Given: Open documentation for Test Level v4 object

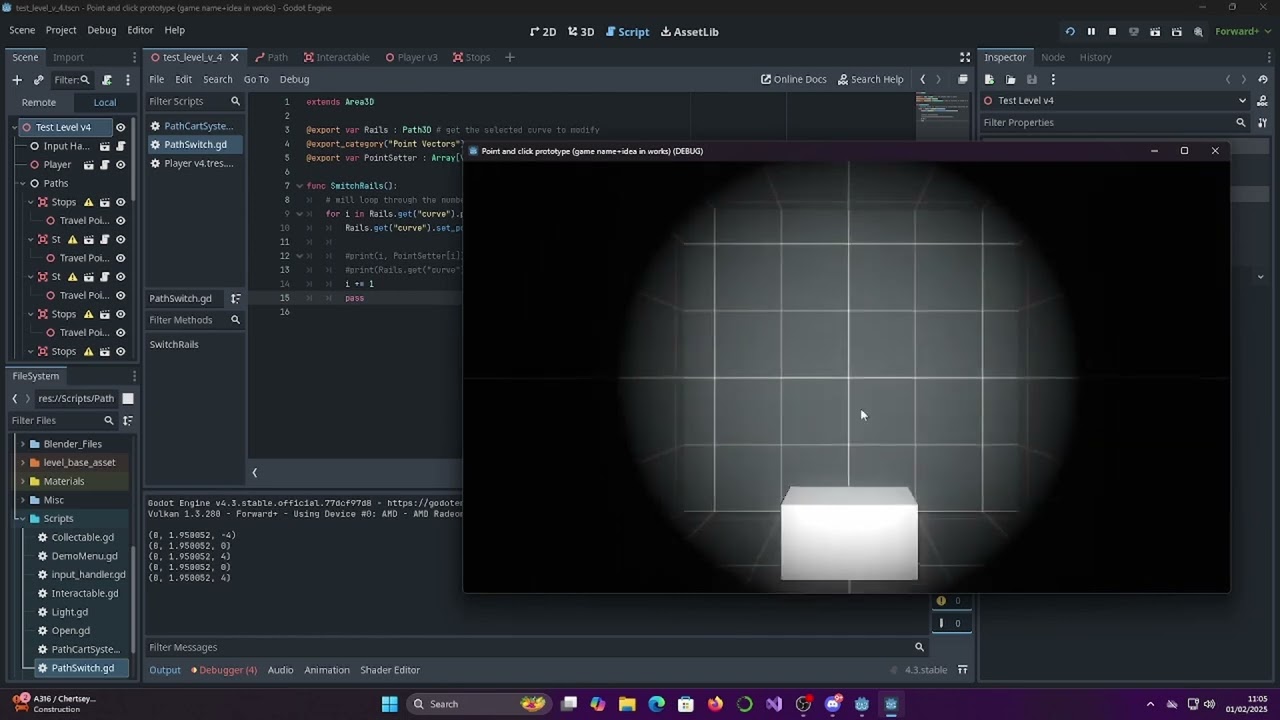Looking at the screenshot, I should tap(1263, 101).
